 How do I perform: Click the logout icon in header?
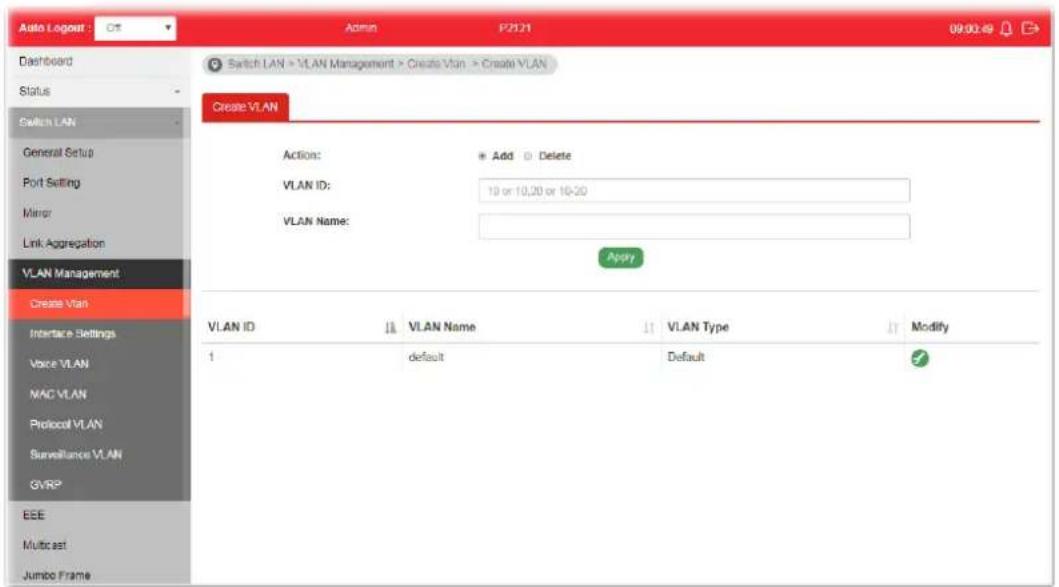coord(1031,28)
